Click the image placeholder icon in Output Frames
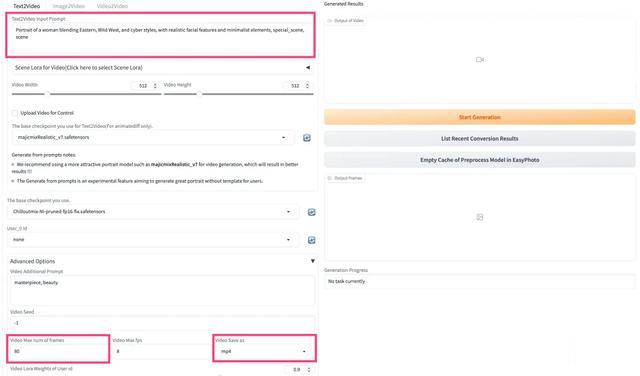This screenshot has height=376, width=640. [480, 217]
